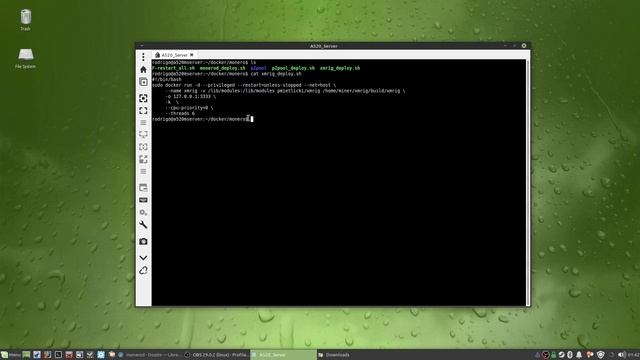
Task: Open the Trash desktop icon
Action: 25,20
